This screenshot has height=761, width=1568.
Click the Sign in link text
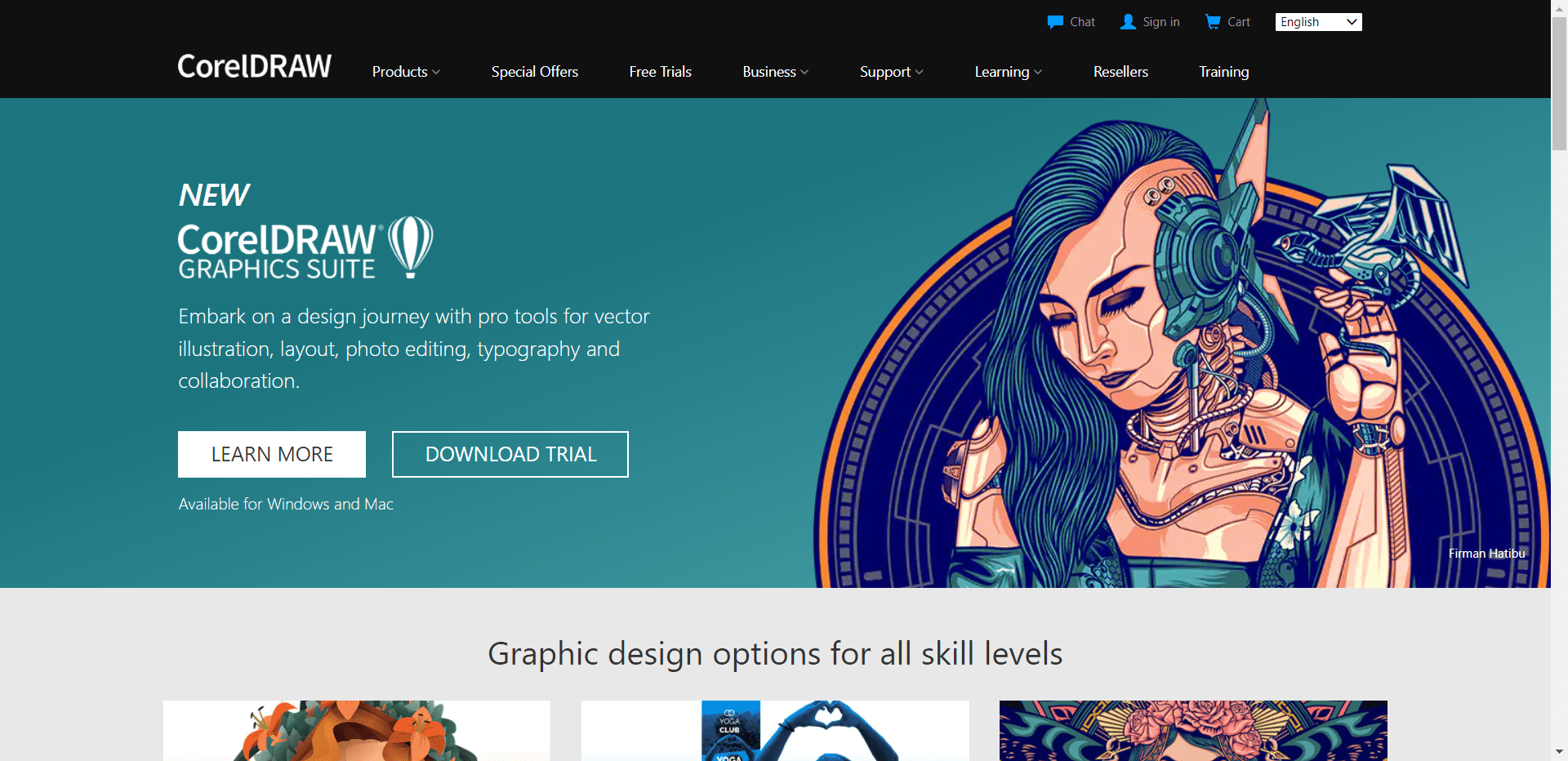pyautogui.click(x=1161, y=22)
